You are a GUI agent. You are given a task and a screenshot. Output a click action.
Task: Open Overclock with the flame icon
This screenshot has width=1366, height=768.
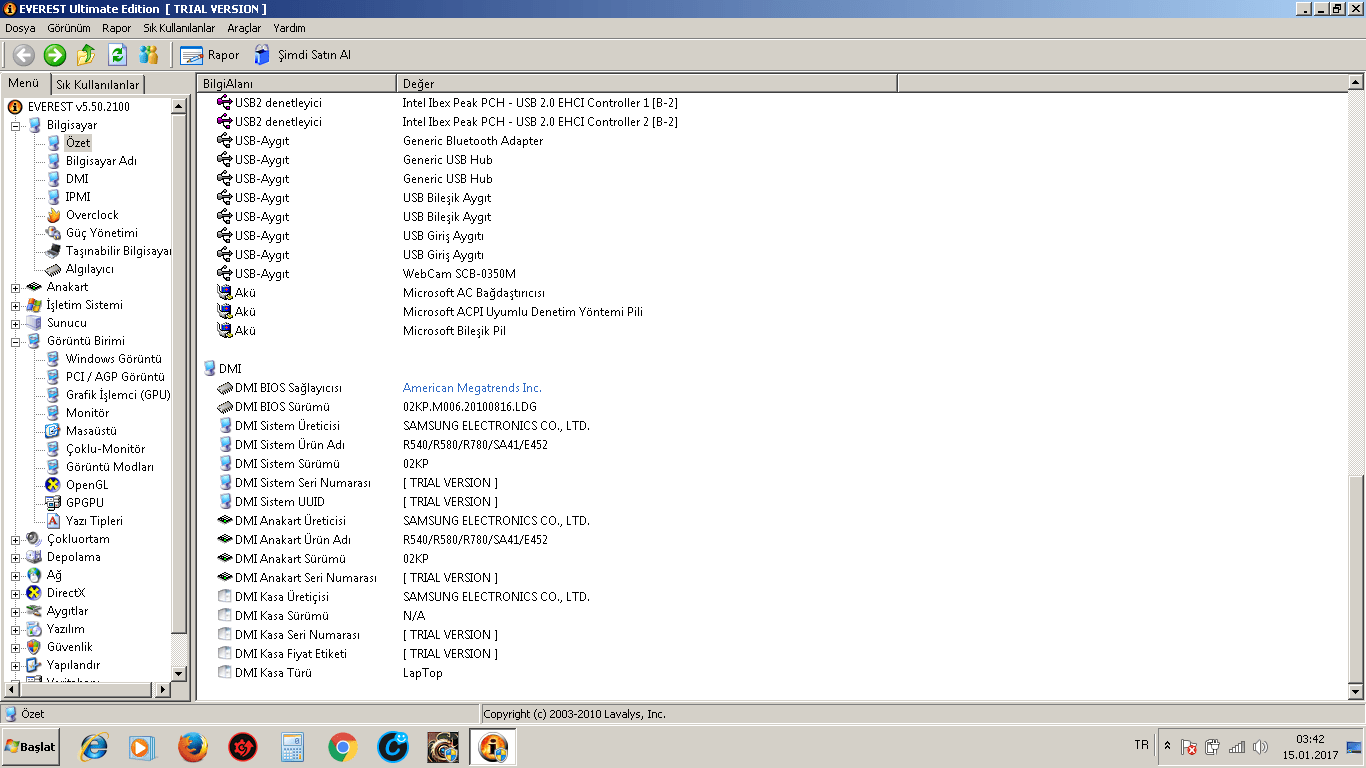[x=92, y=215]
